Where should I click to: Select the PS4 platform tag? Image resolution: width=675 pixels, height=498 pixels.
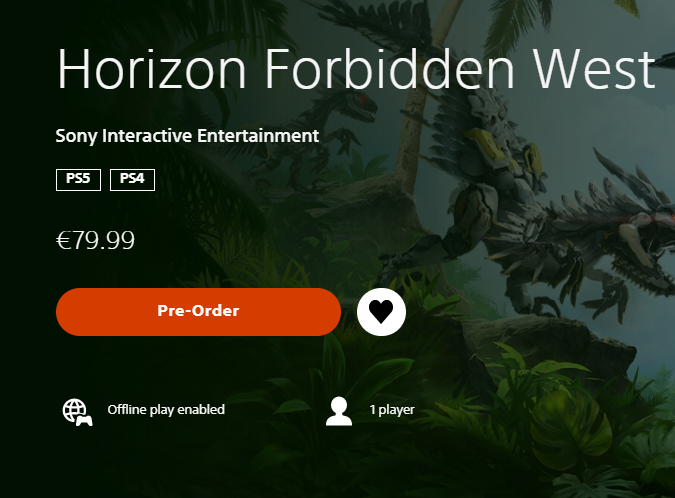[x=132, y=179]
